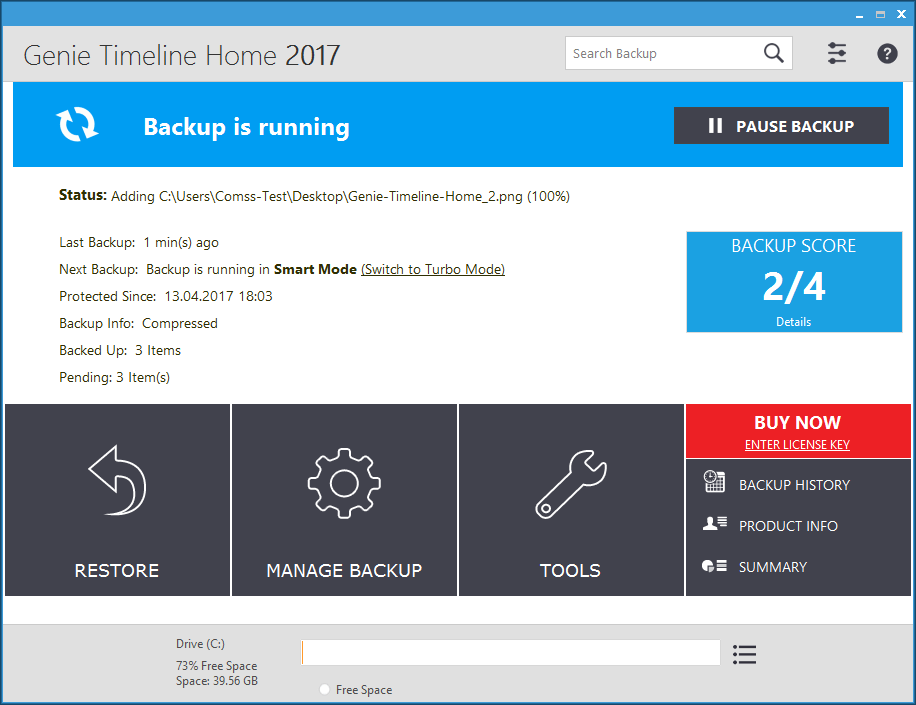
Task: Click the Backup History calendar icon
Action: (x=714, y=482)
